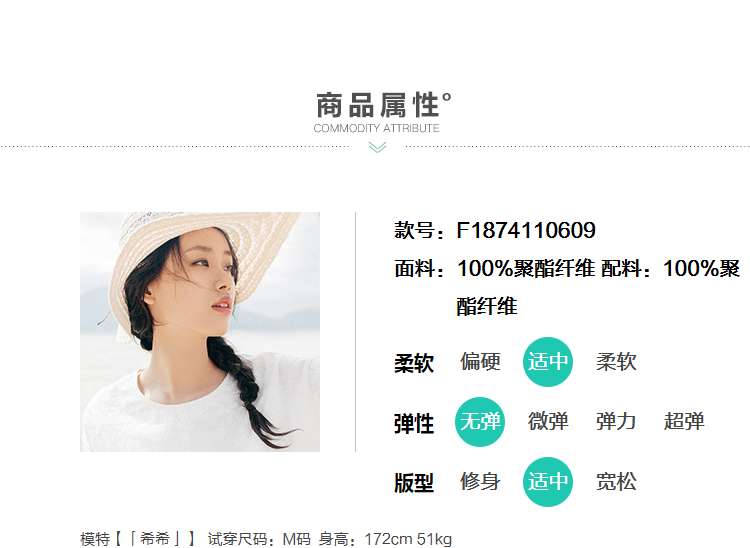Click the model 希希 size info line
This screenshot has height=548, width=750.
coord(266,539)
